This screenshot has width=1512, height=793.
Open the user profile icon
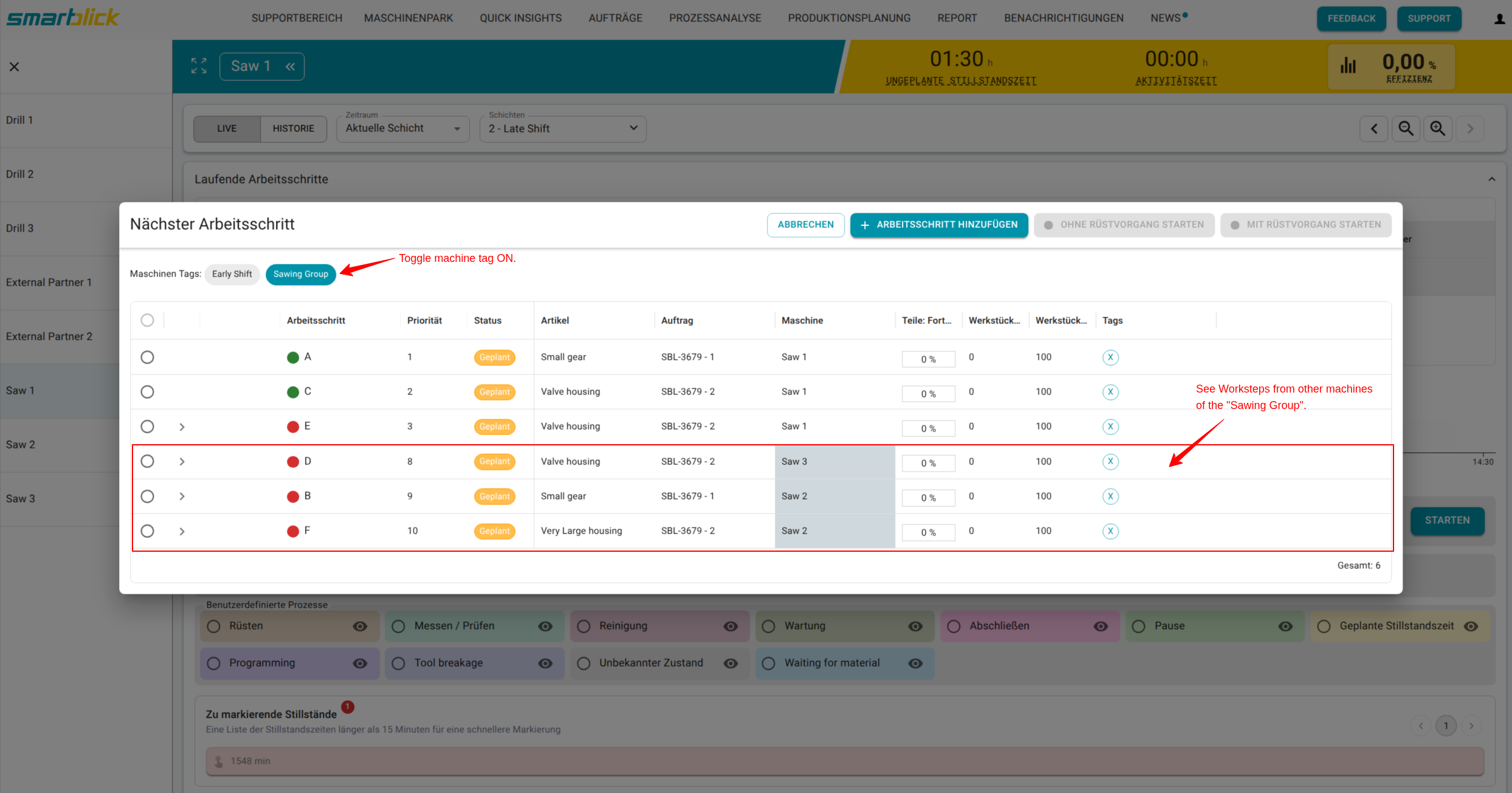click(x=1499, y=19)
